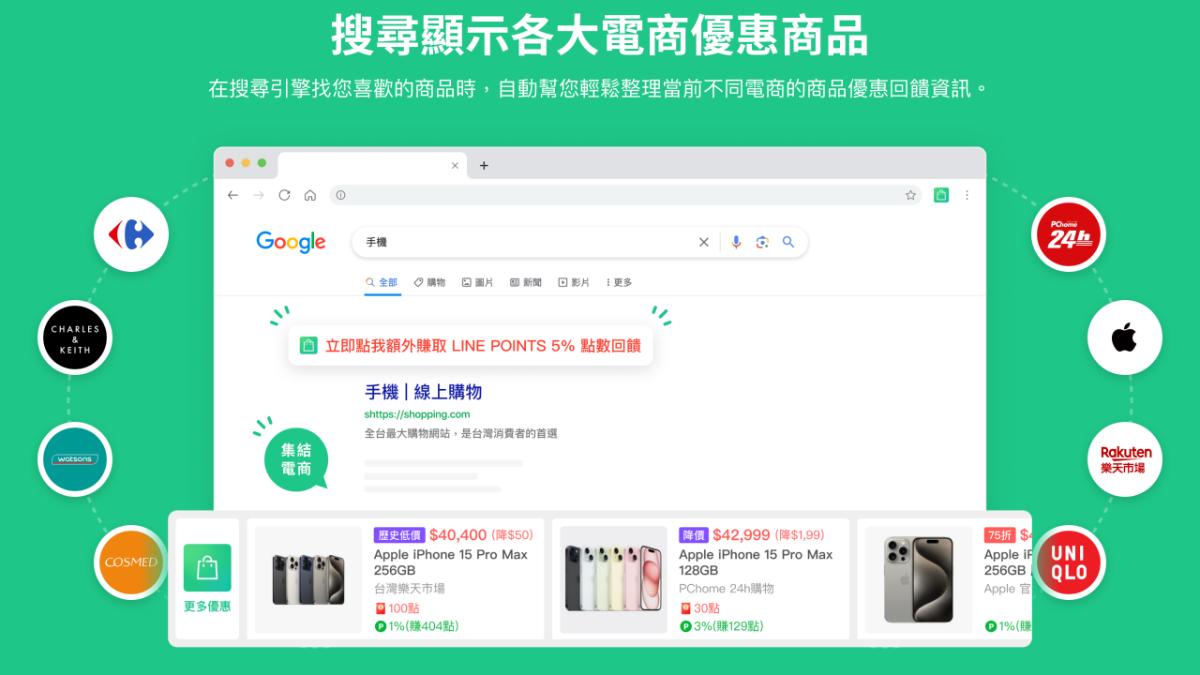
Task: Click the Uniqlo logo circle
Action: [x=1069, y=561]
